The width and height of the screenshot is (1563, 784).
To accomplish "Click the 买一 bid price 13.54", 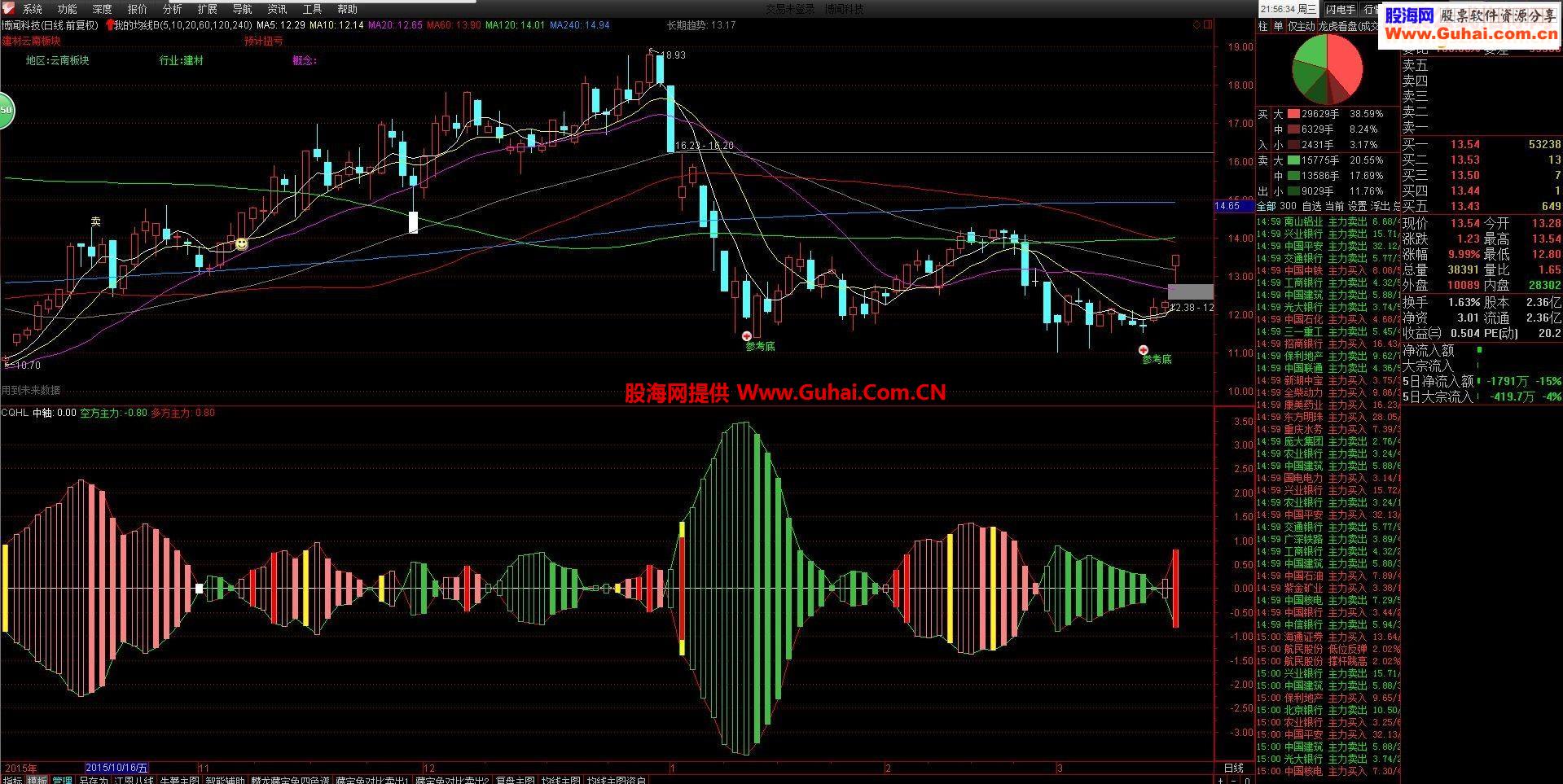I will click(1464, 144).
